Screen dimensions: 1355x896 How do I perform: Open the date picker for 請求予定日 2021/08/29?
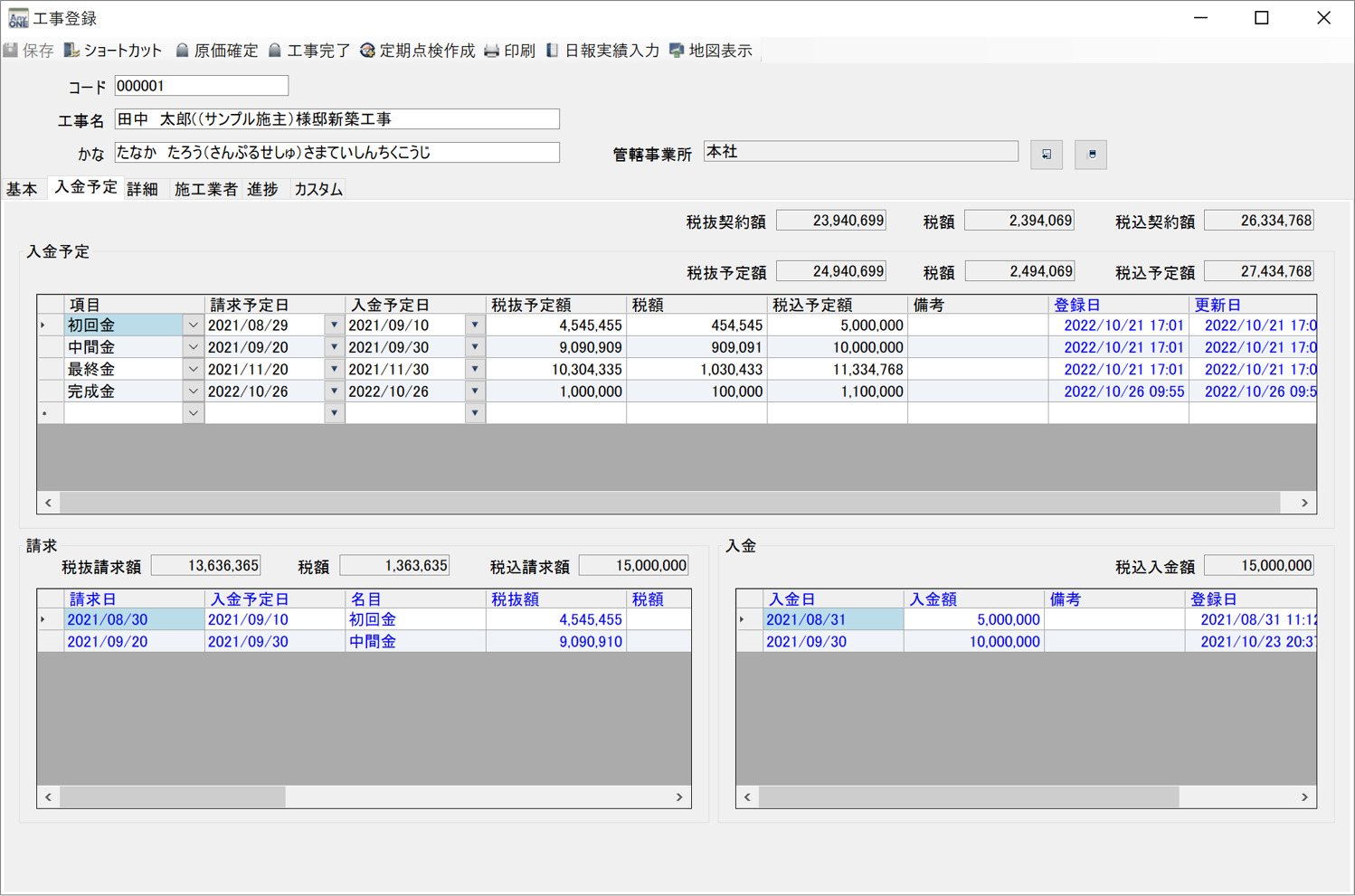tap(334, 324)
